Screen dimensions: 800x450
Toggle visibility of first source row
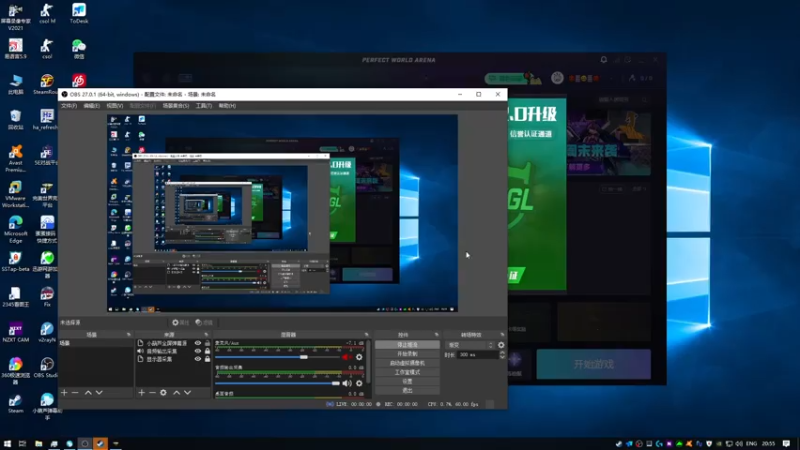tap(197, 343)
